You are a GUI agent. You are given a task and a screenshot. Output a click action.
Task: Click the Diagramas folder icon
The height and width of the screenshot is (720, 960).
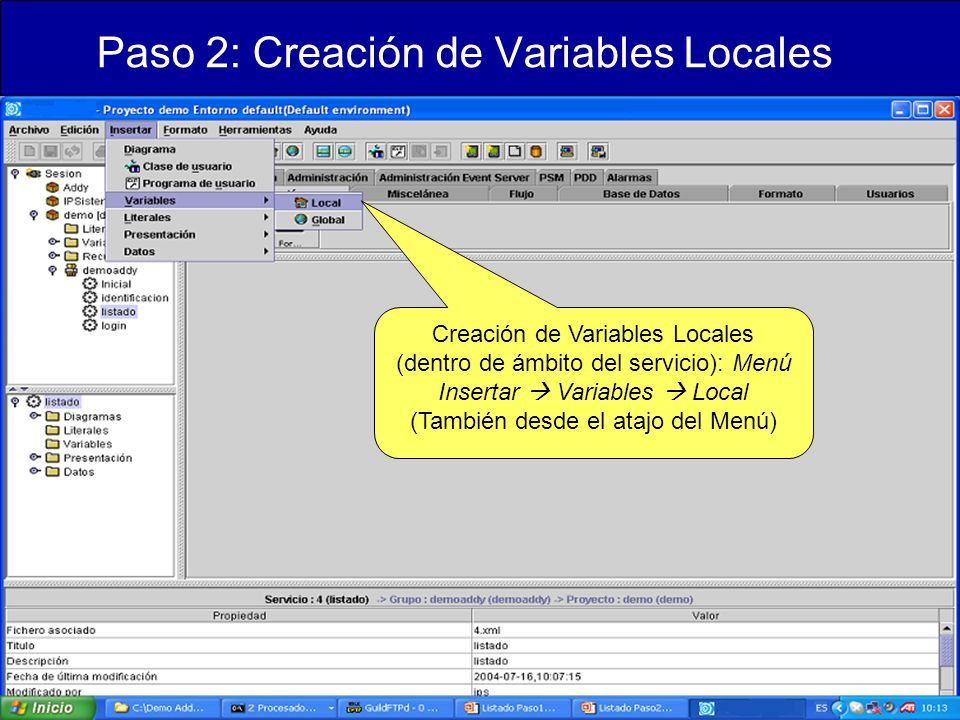(x=53, y=416)
